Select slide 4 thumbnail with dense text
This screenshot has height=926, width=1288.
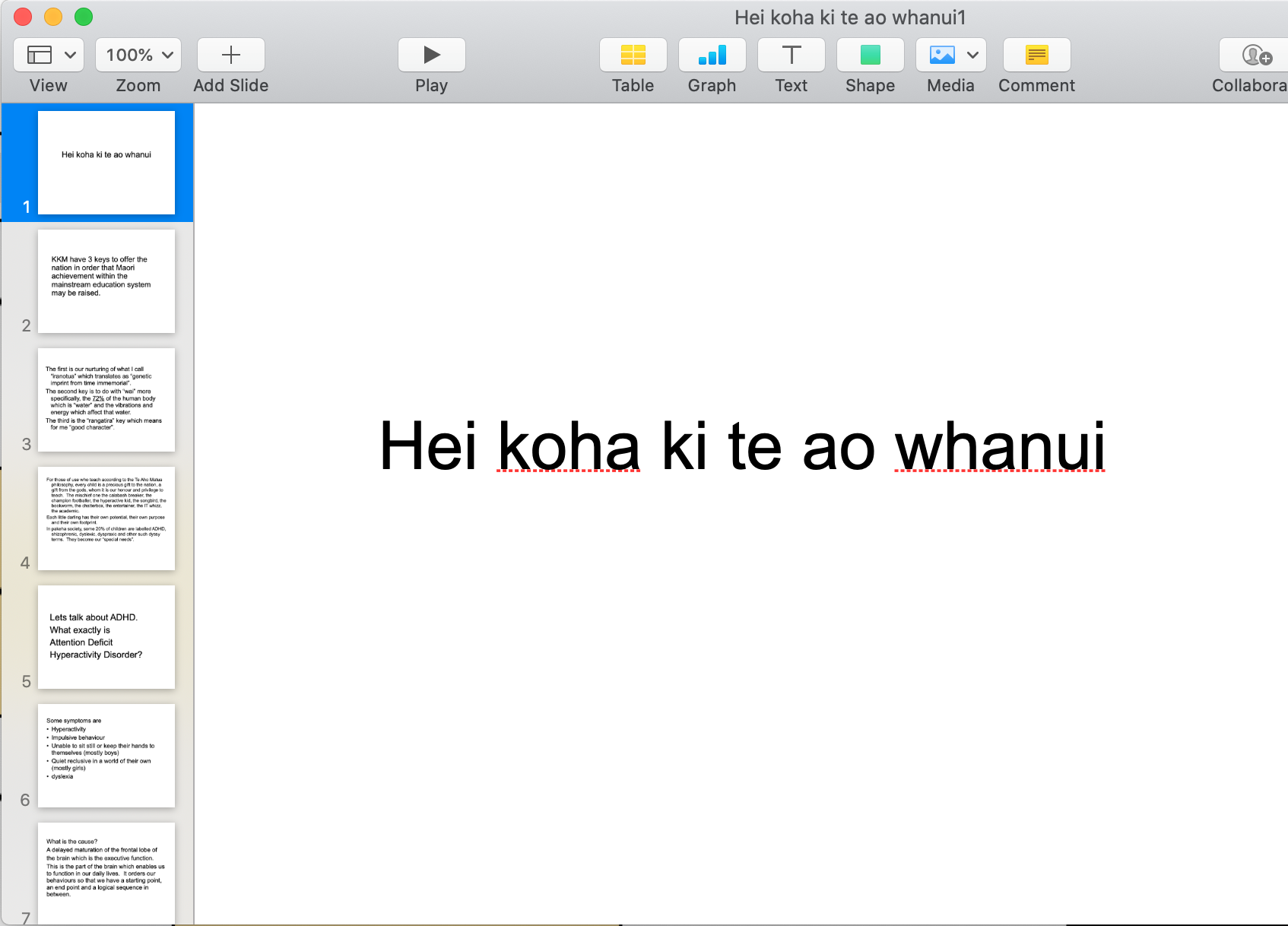pyautogui.click(x=106, y=518)
